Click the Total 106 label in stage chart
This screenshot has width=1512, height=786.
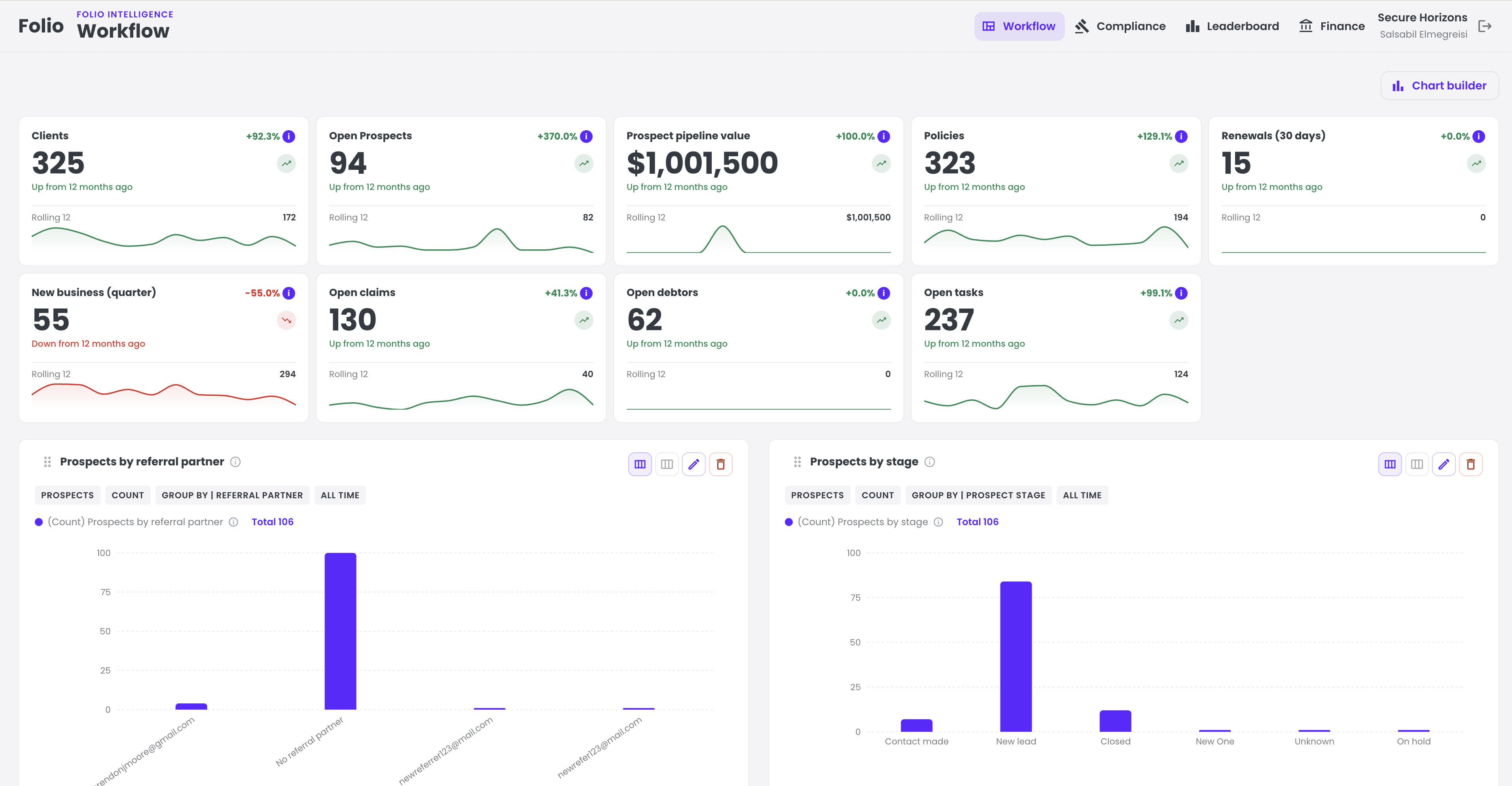(x=977, y=522)
